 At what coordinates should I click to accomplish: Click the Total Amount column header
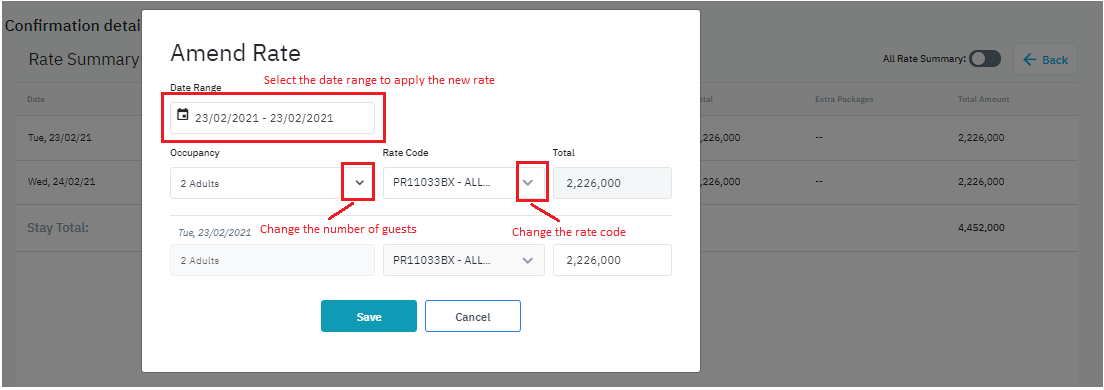[984, 99]
